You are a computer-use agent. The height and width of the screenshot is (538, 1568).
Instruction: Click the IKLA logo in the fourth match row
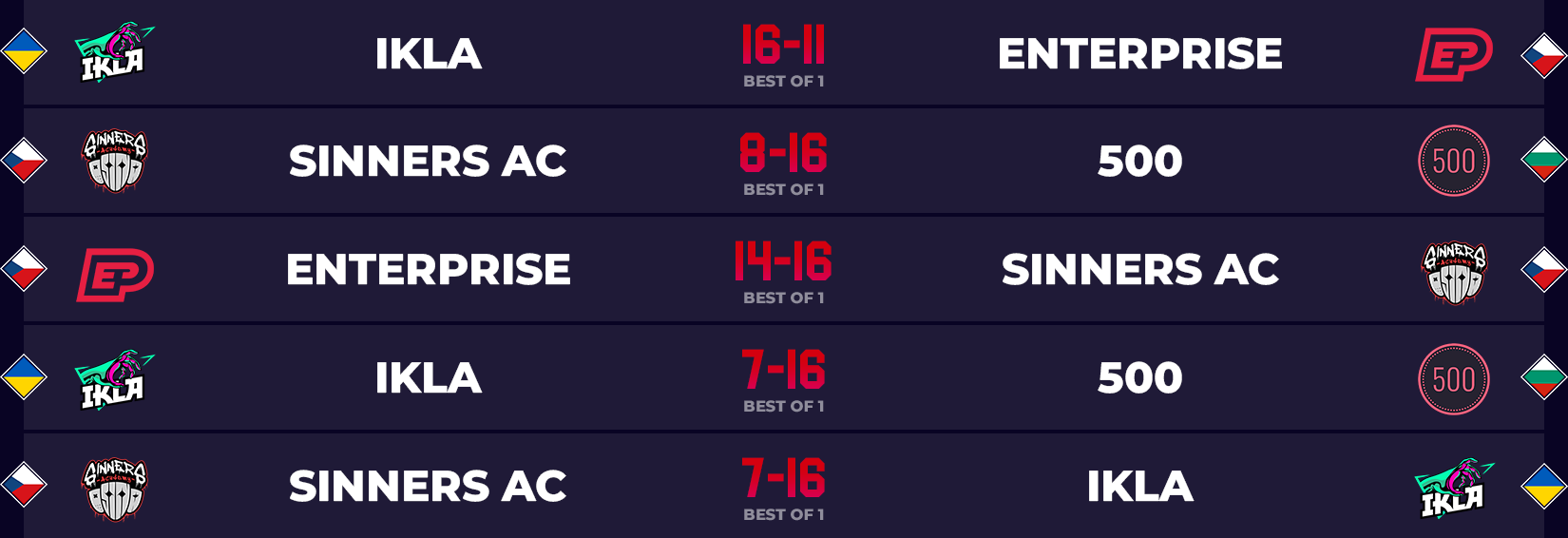[114, 379]
